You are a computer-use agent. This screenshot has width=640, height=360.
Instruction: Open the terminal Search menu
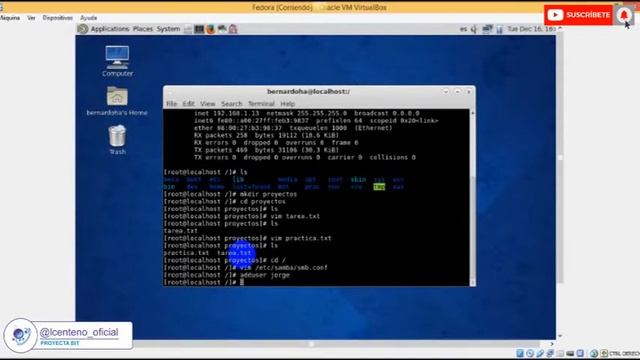point(231,104)
